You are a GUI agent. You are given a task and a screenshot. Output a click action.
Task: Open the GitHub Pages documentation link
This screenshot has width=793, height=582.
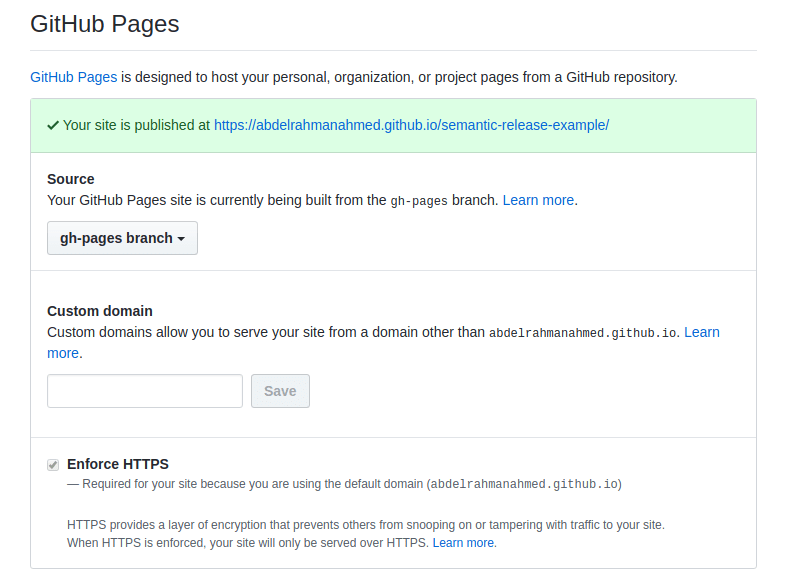coord(73,77)
